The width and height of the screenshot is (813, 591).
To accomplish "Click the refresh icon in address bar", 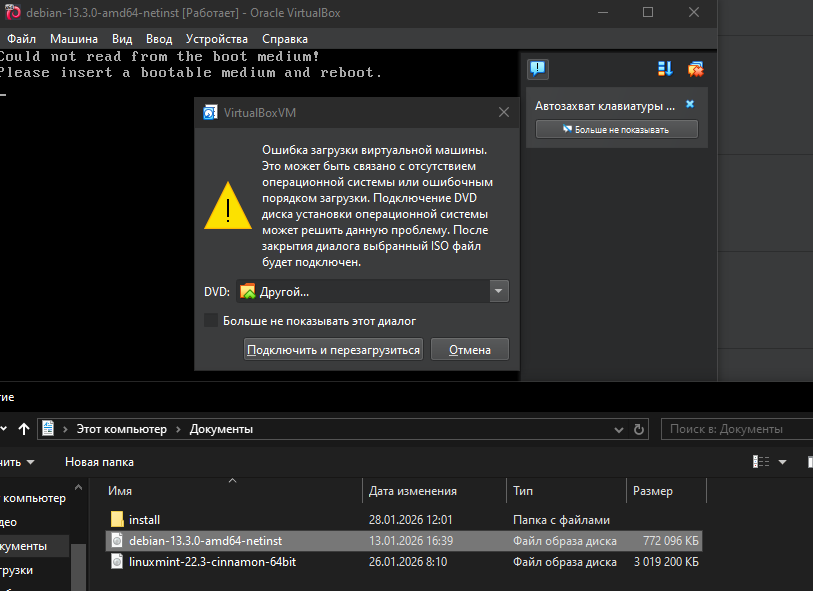I will [640, 429].
